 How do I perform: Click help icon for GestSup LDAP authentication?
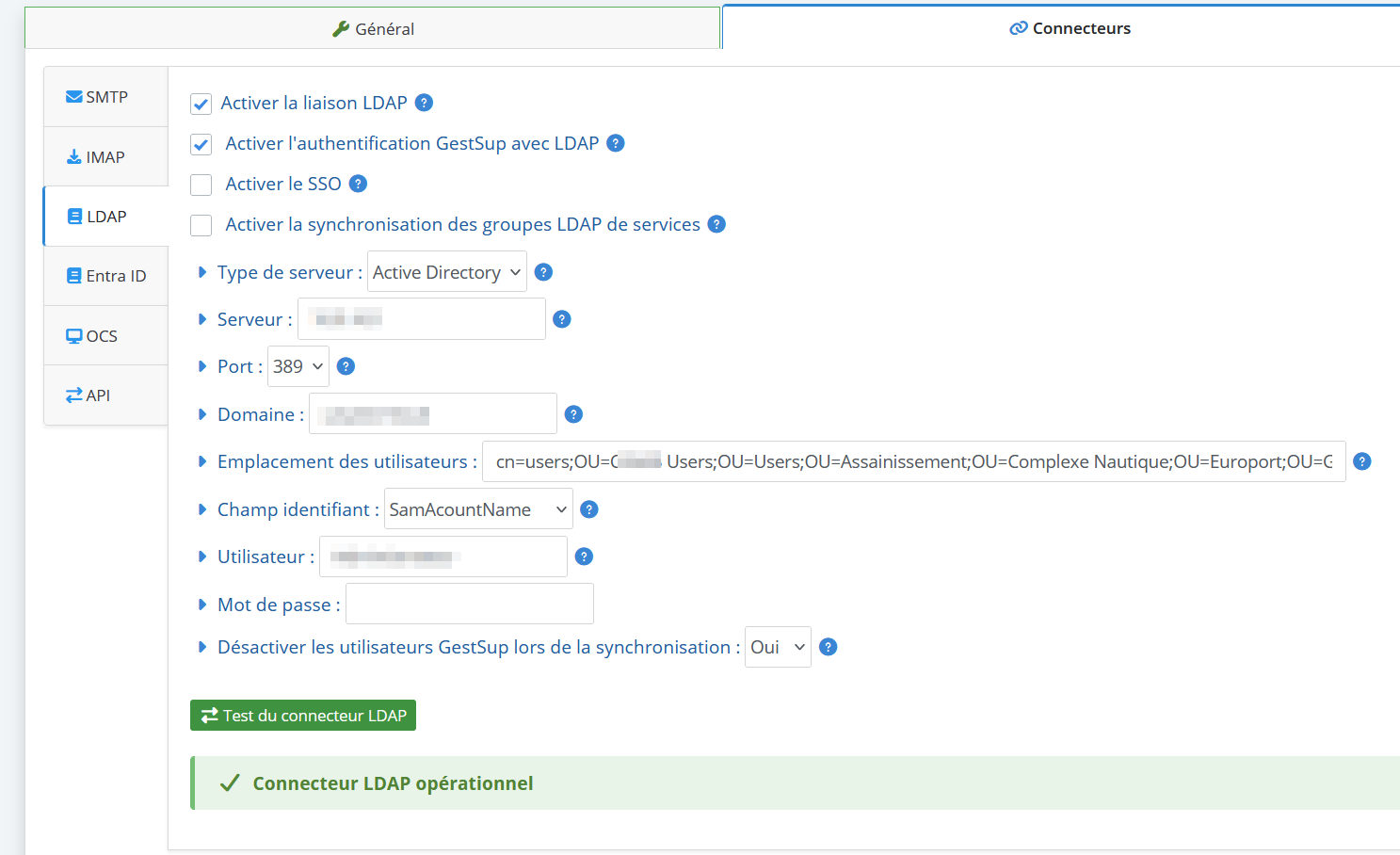point(616,143)
